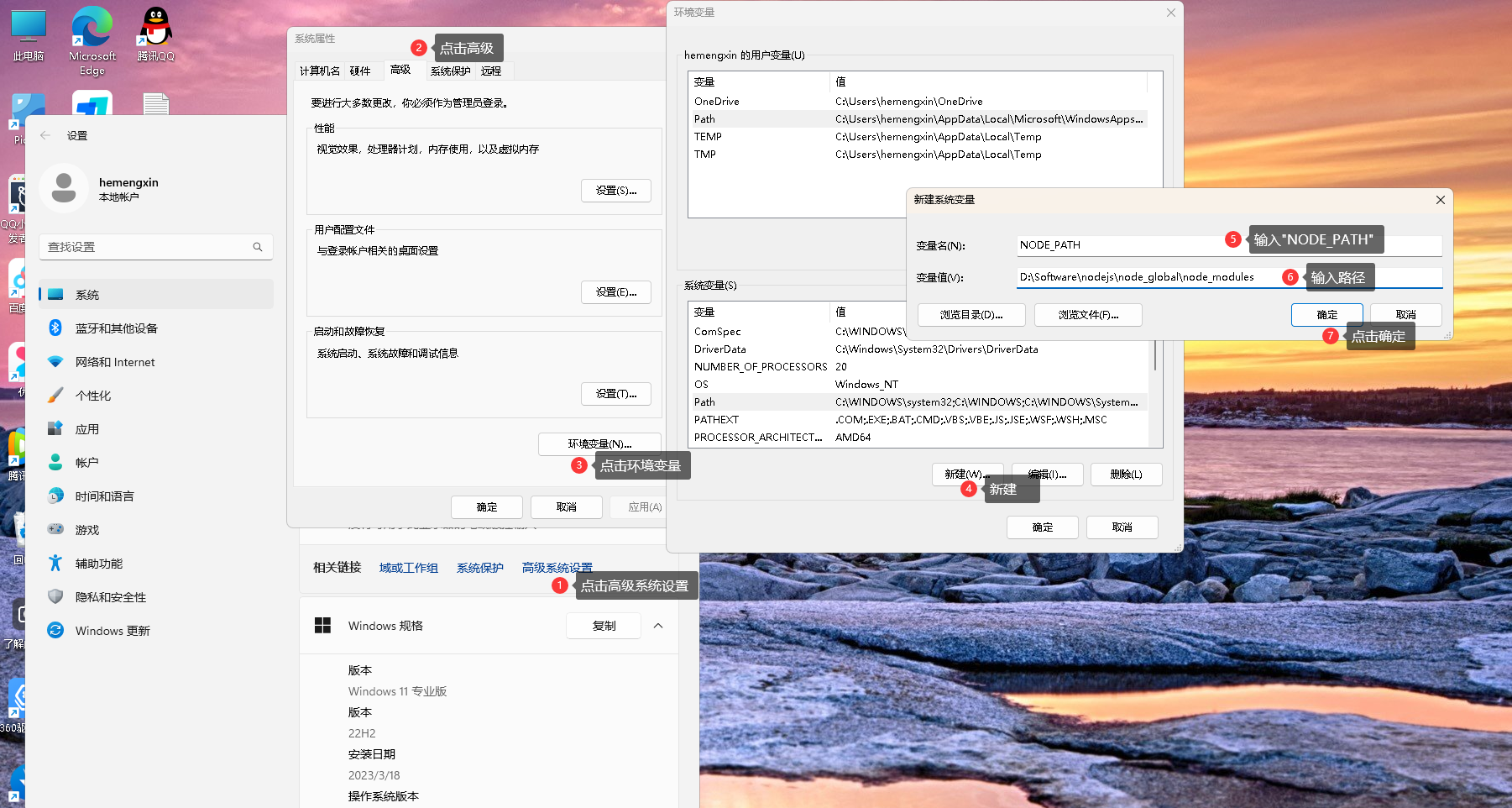Click the 系统保护 related link
The width and height of the screenshot is (1512, 808).
tap(480, 568)
